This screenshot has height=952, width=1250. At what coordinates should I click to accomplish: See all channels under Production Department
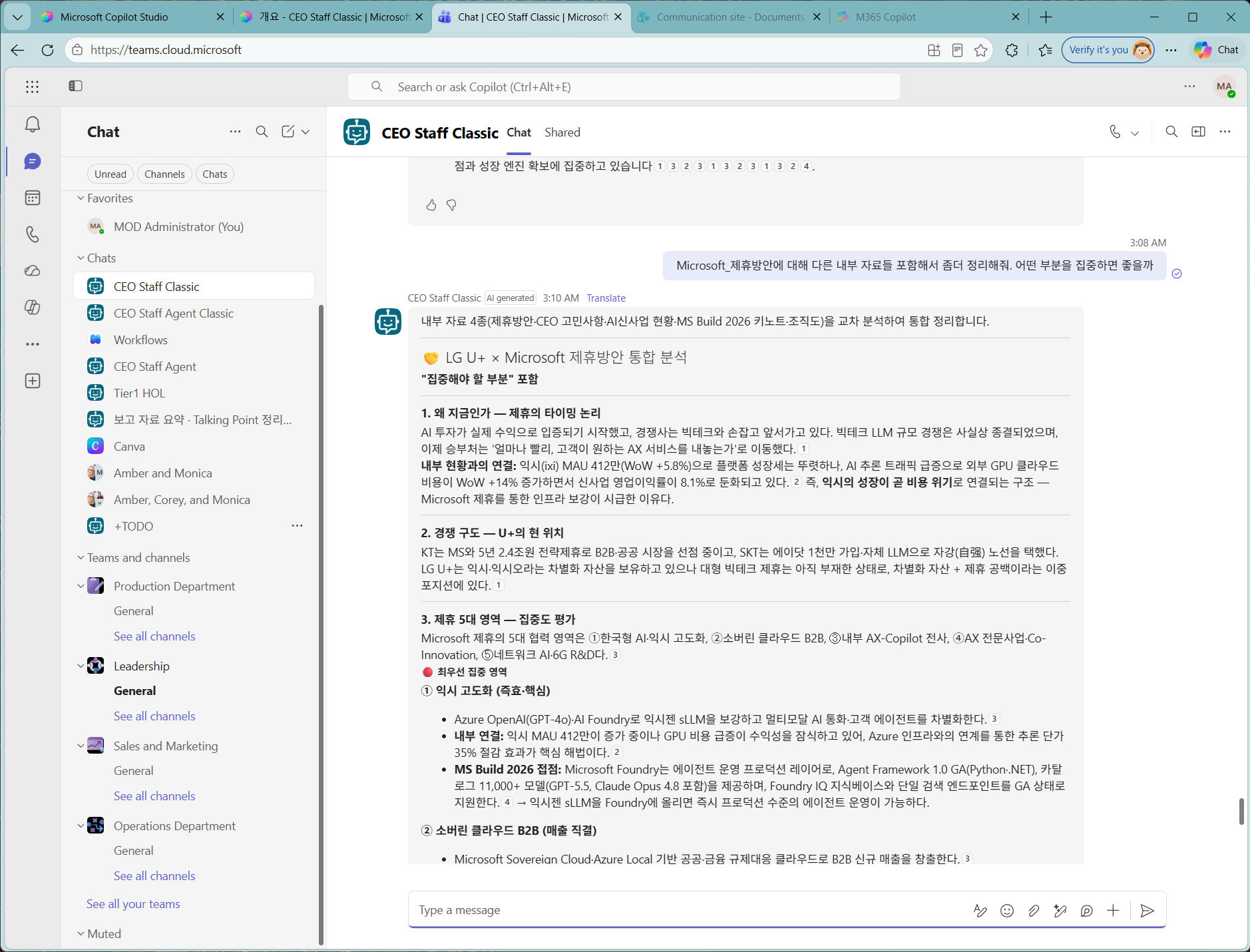click(154, 636)
